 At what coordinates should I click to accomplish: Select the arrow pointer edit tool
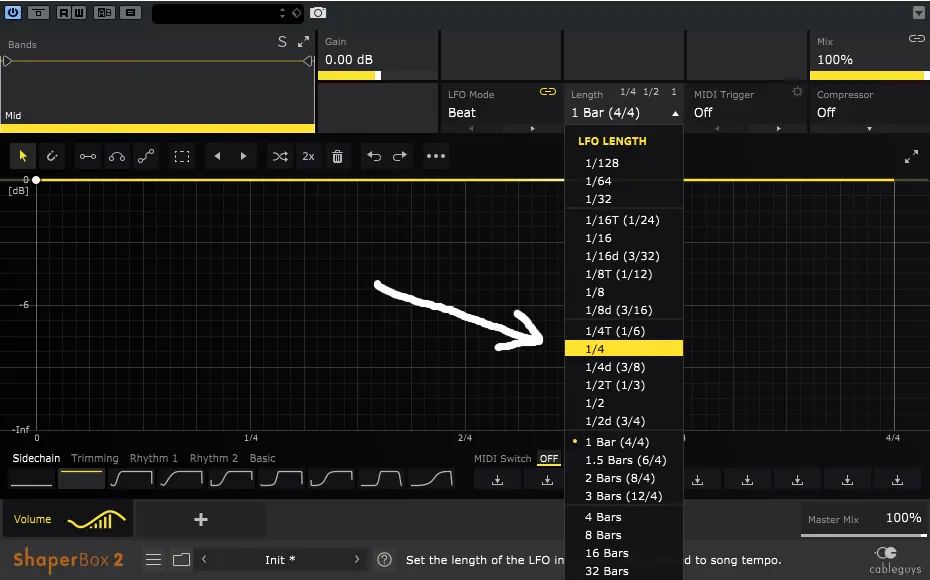(x=23, y=156)
